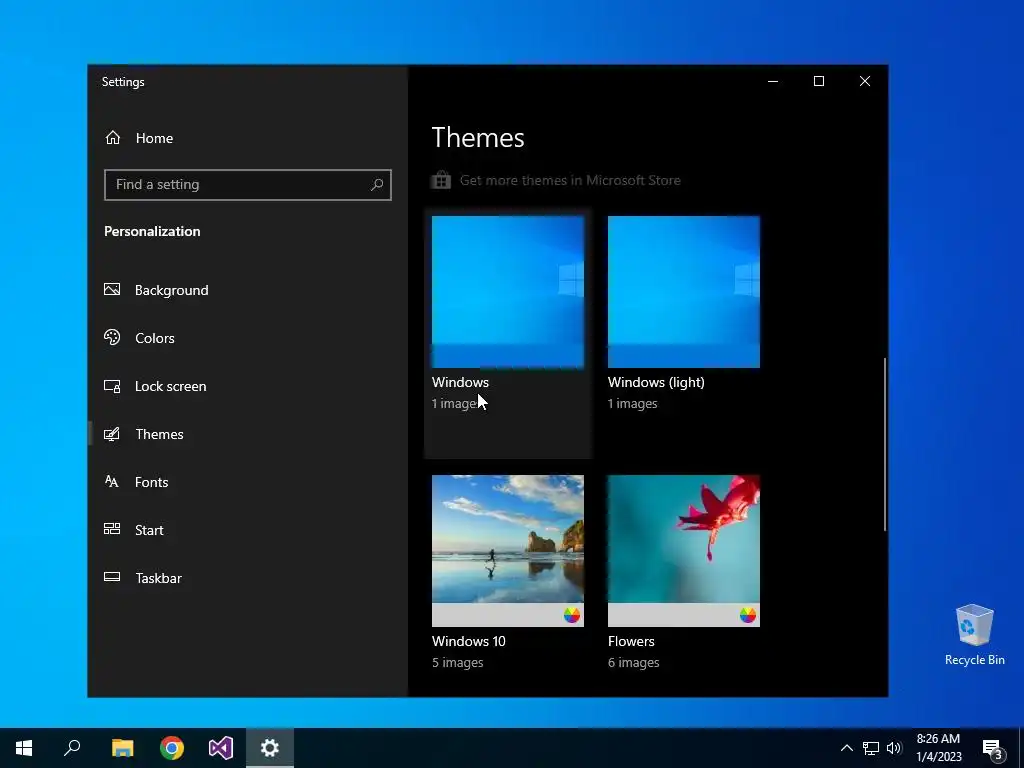Go to Lock screen settings page
The image size is (1024, 768).
coord(248,386)
